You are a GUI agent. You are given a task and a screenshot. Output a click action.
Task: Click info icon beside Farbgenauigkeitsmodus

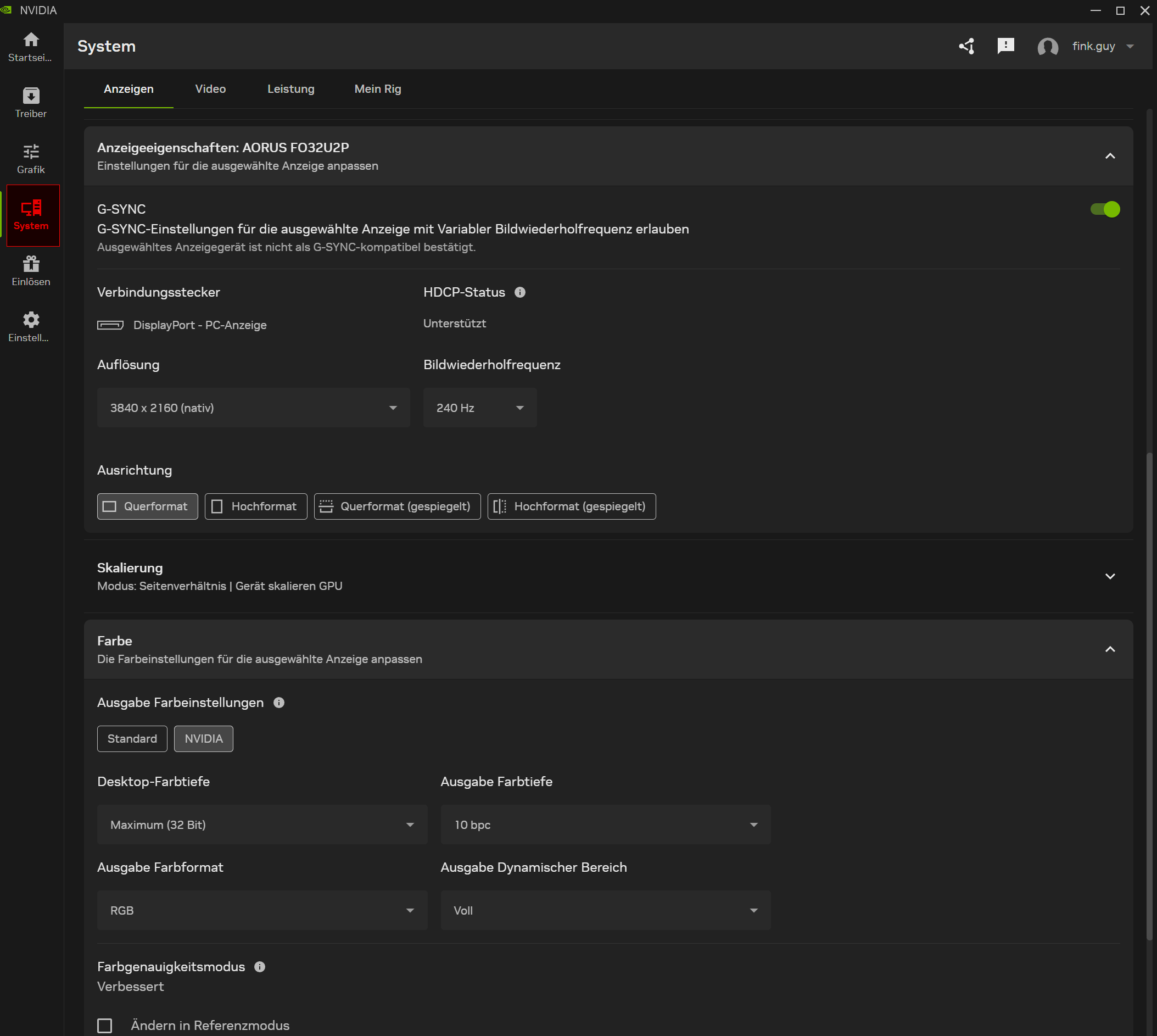[x=260, y=967]
